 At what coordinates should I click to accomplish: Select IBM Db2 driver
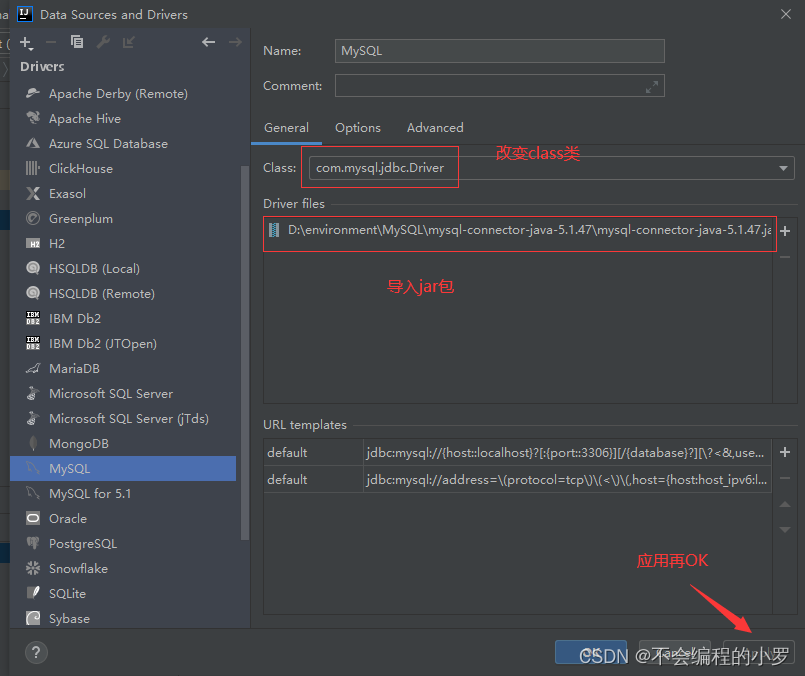tap(123, 318)
